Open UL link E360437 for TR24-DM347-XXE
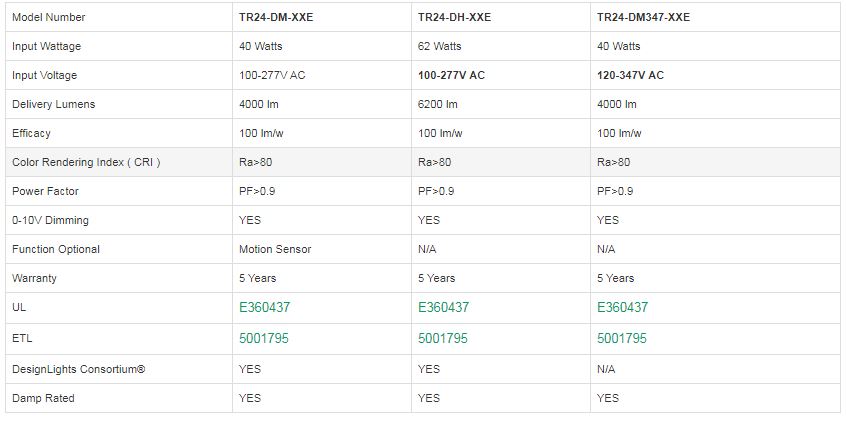 click(x=622, y=308)
